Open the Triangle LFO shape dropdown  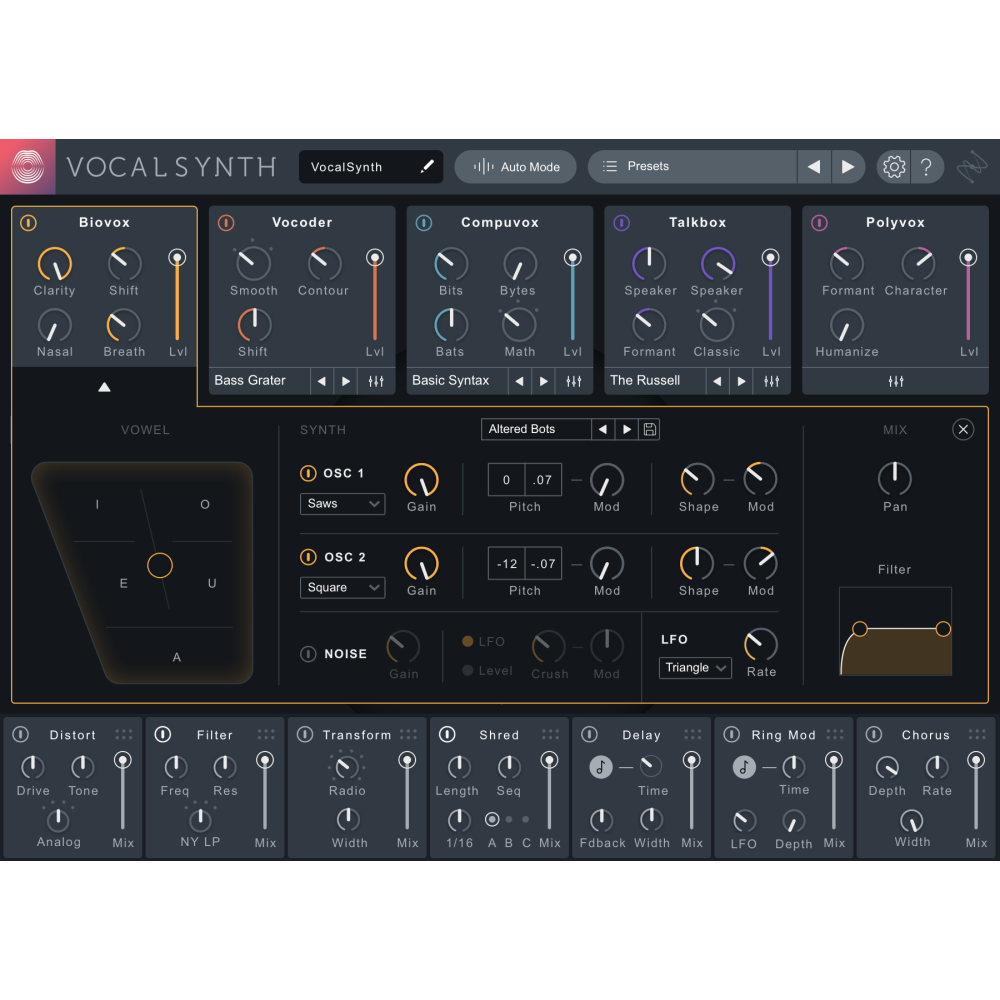pyautogui.click(x=695, y=667)
